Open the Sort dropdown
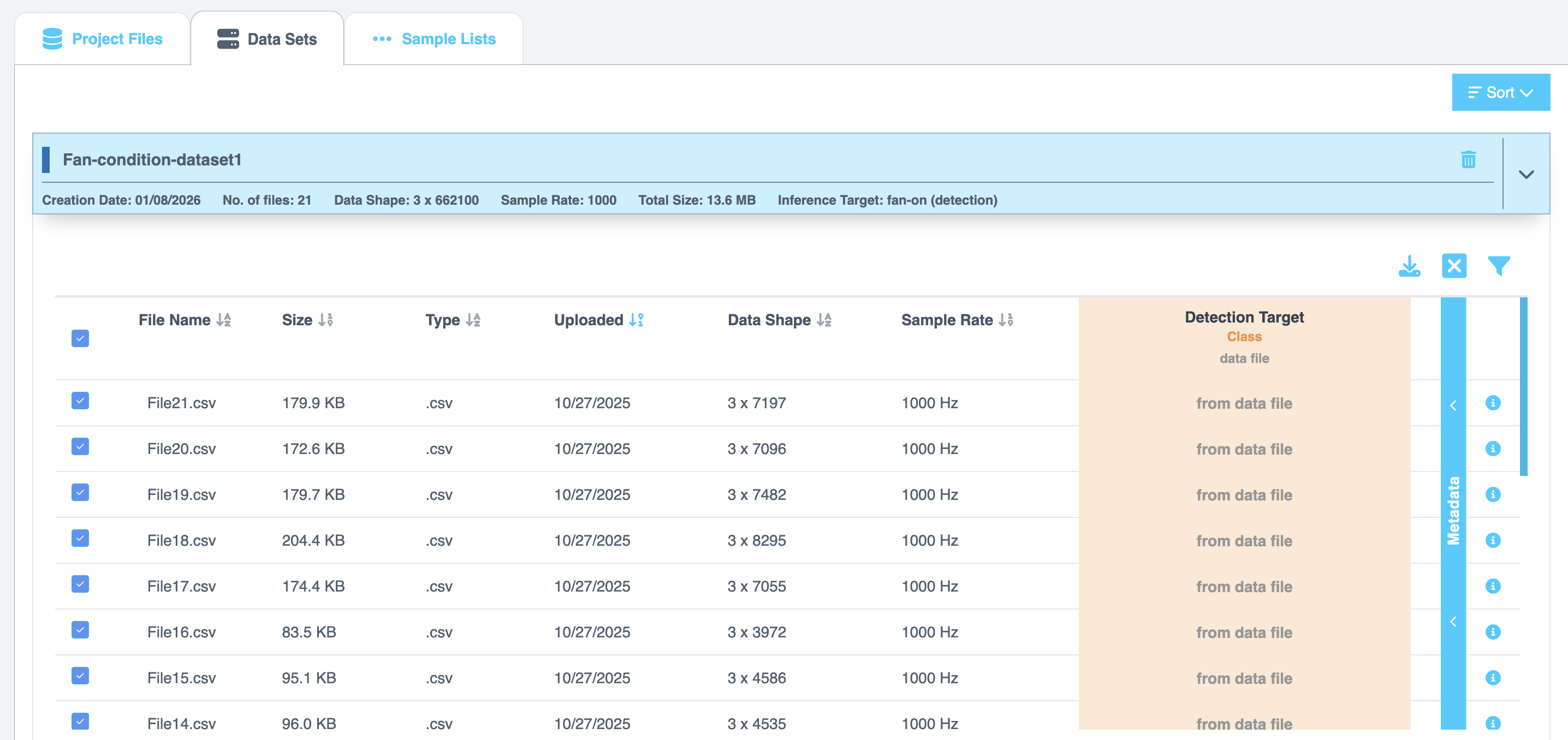1568x740 pixels. click(1500, 92)
